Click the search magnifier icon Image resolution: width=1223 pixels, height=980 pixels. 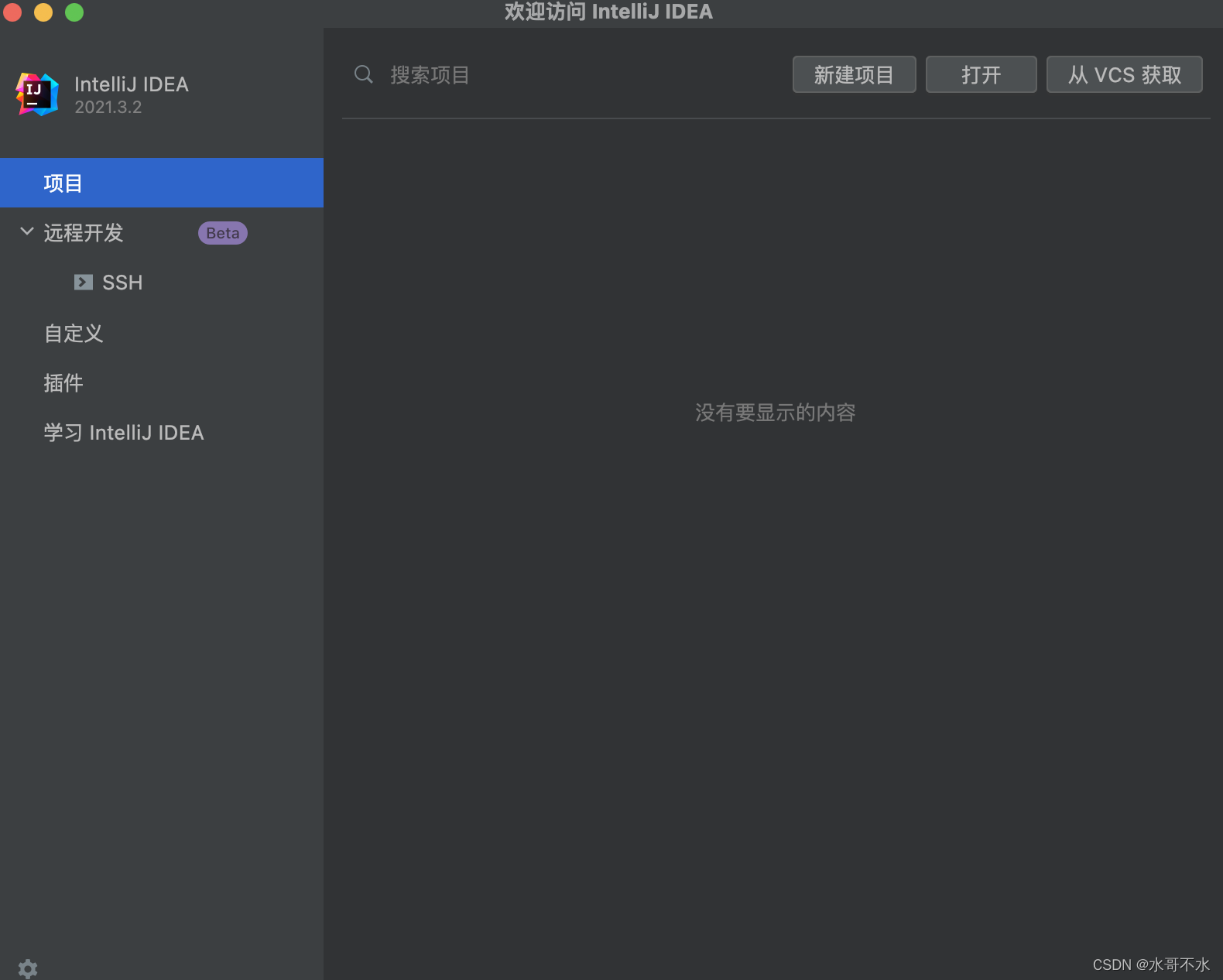click(x=364, y=74)
